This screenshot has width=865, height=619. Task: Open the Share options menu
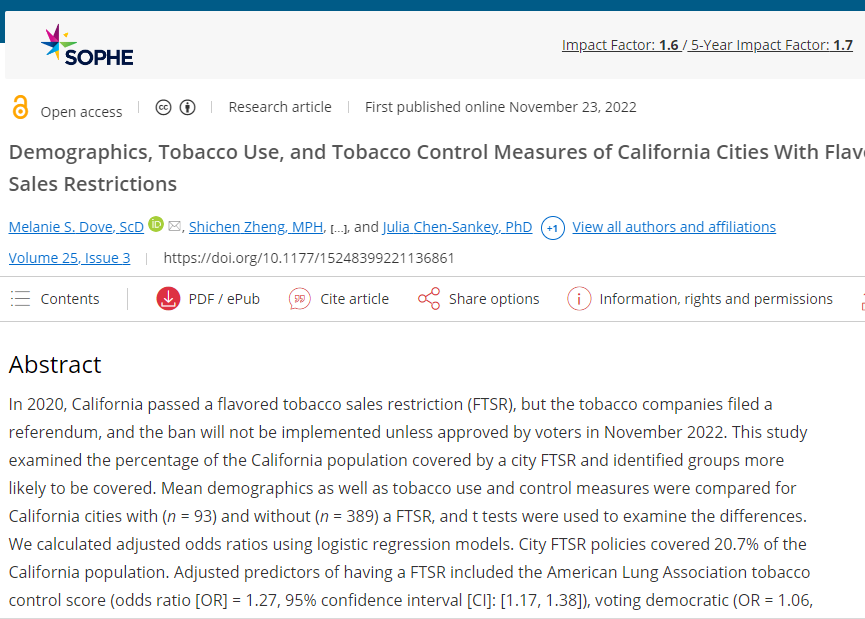(x=494, y=299)
